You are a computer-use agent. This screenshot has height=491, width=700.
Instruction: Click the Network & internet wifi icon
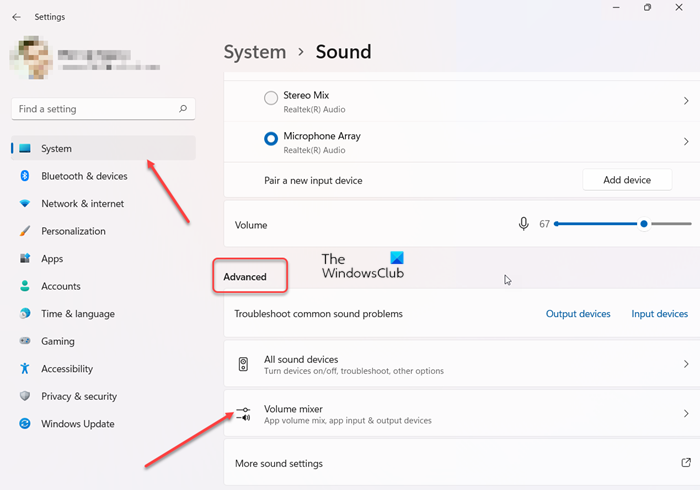[25, 204]
